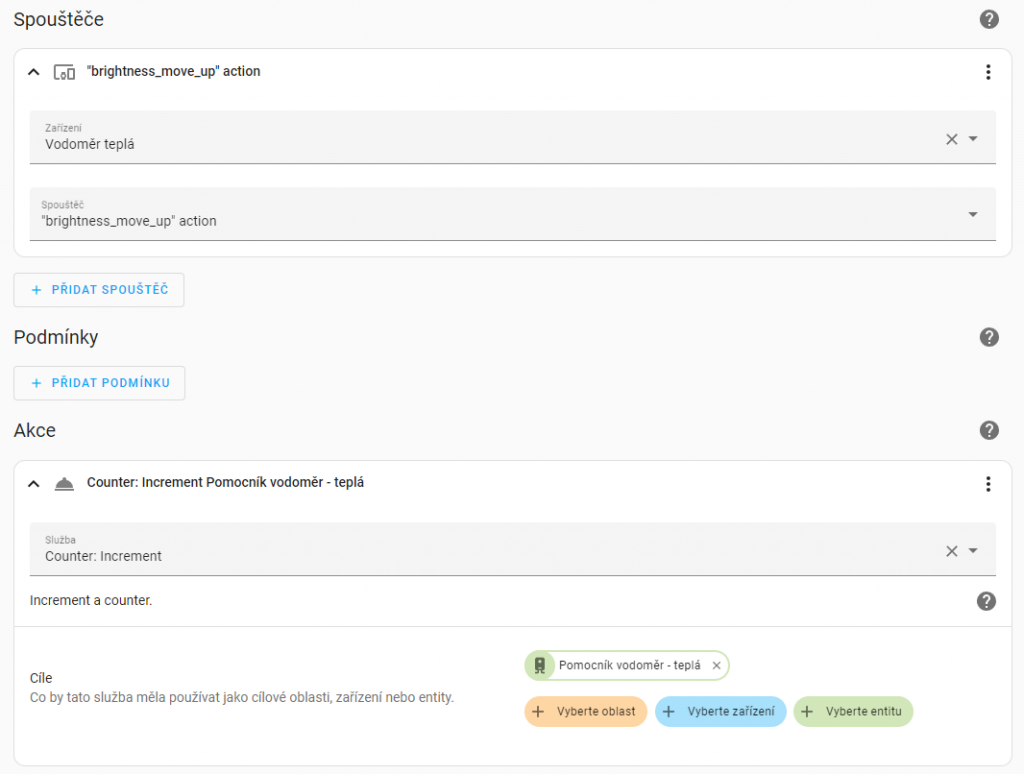Image resolution: width=1024 pixels, height=774 pixels.
Task: Click the counter service icon in action header
Action: 64,483
